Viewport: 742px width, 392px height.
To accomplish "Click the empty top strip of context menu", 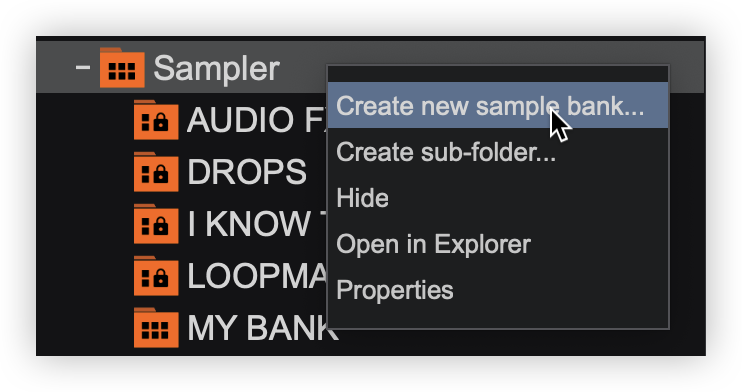I will tap(498, 74).
